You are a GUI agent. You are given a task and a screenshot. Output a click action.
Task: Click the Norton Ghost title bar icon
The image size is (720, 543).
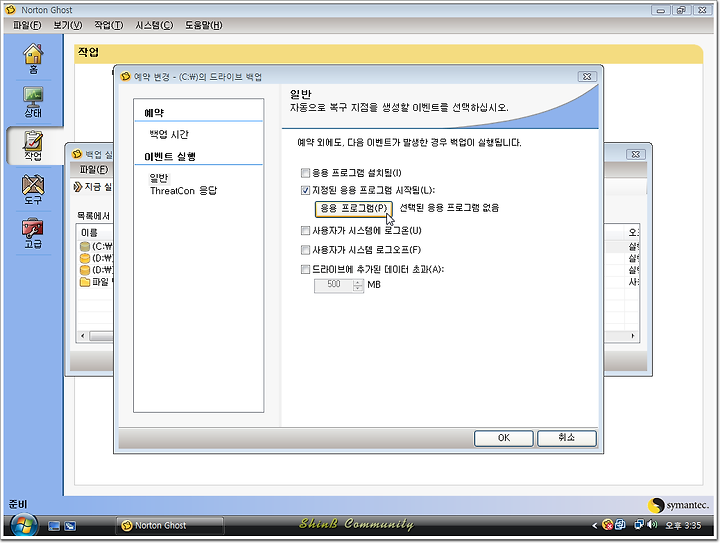coord(11,10)
